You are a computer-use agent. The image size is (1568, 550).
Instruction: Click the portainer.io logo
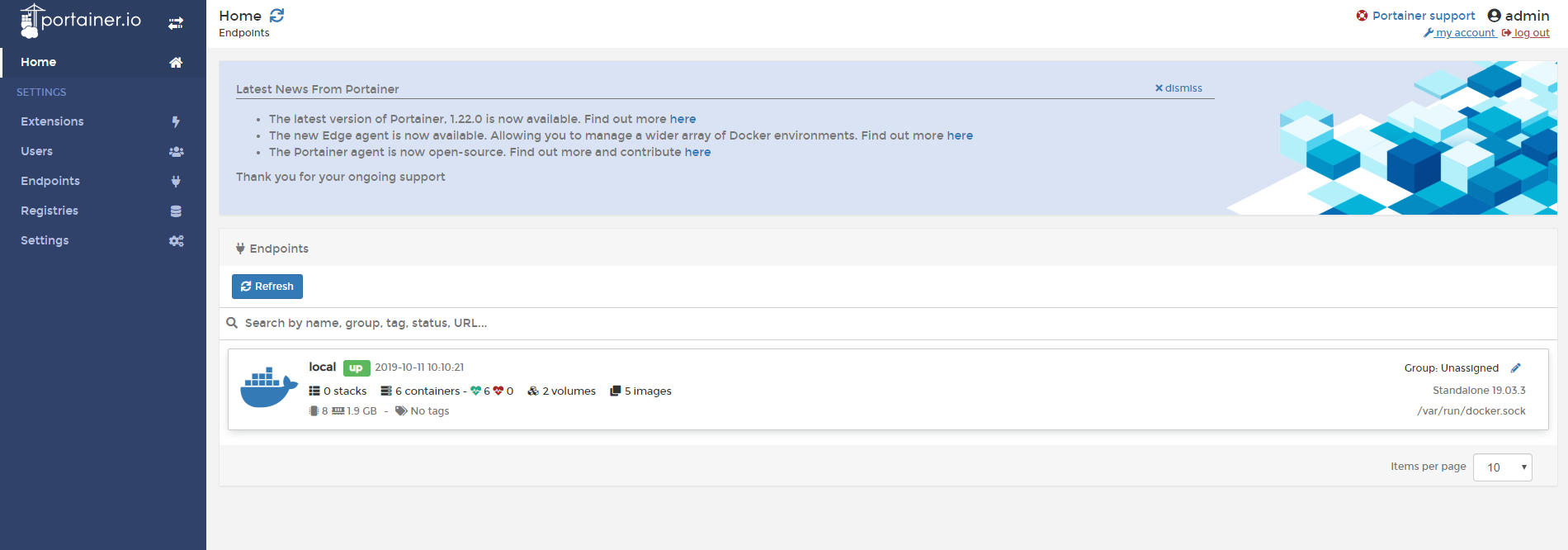[x=80, y=21]
